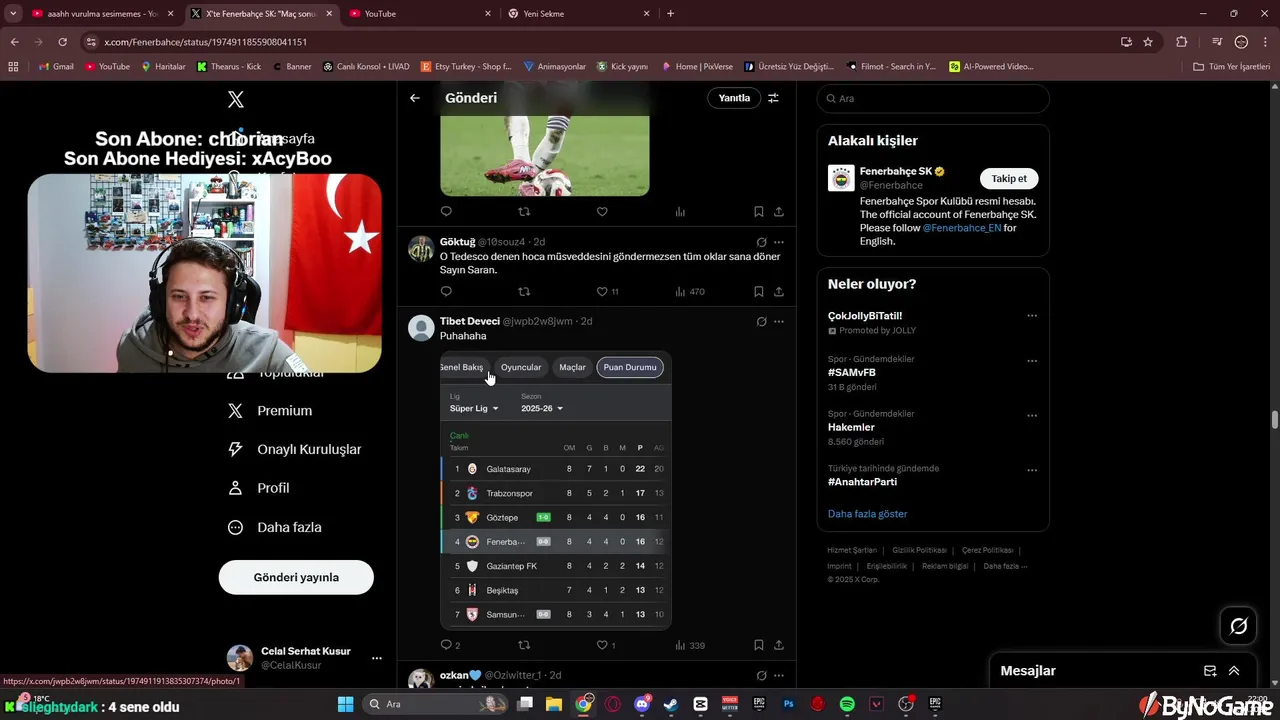1280x720 pixels.
Task: View analytics showing 470 on Göktuğ's reply
Action: click(690, 292)
